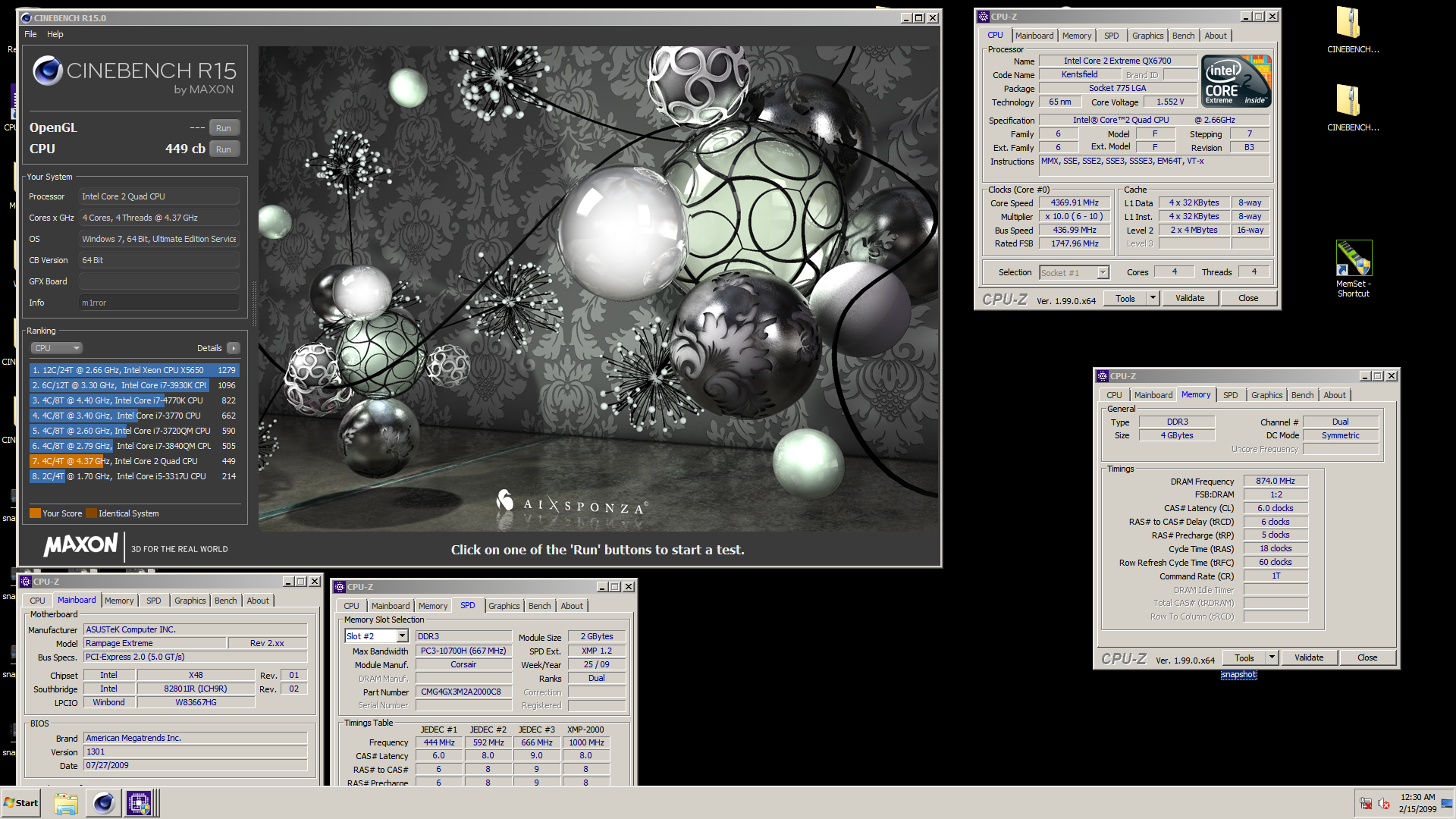The width and height of the screenshot is (1456, 819).
Task: Open the ranking CPU dropdown in Cinebench
Action: pyautogui.click(x=57, y=348)
